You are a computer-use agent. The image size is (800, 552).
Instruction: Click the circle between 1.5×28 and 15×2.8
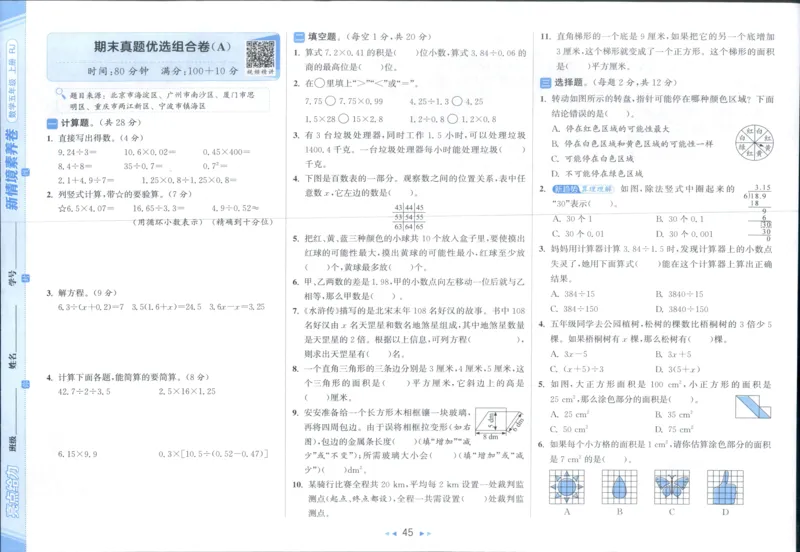(344, 119)
